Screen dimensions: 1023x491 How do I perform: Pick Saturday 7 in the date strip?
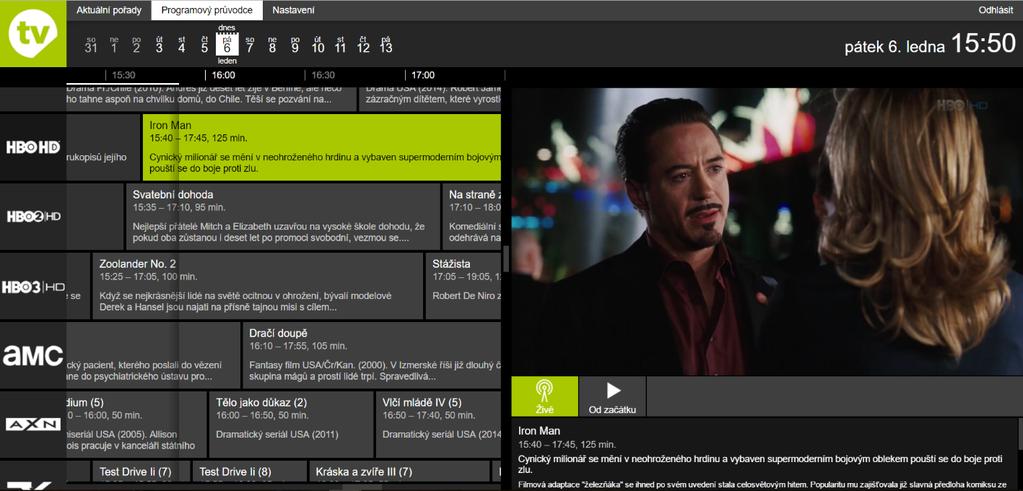tap(250, 44)
